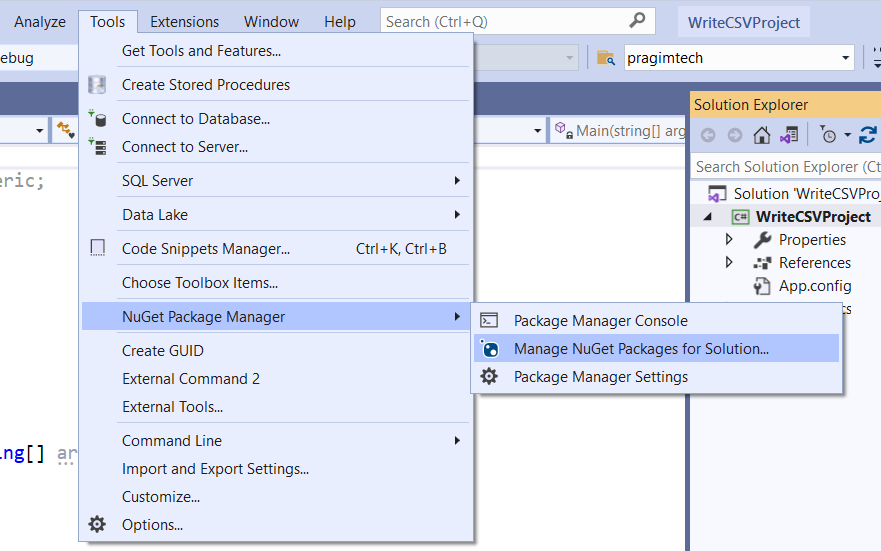The image size is (881, 551).
Task: Click the Connect to Server icon
Action: coord(97,147)
